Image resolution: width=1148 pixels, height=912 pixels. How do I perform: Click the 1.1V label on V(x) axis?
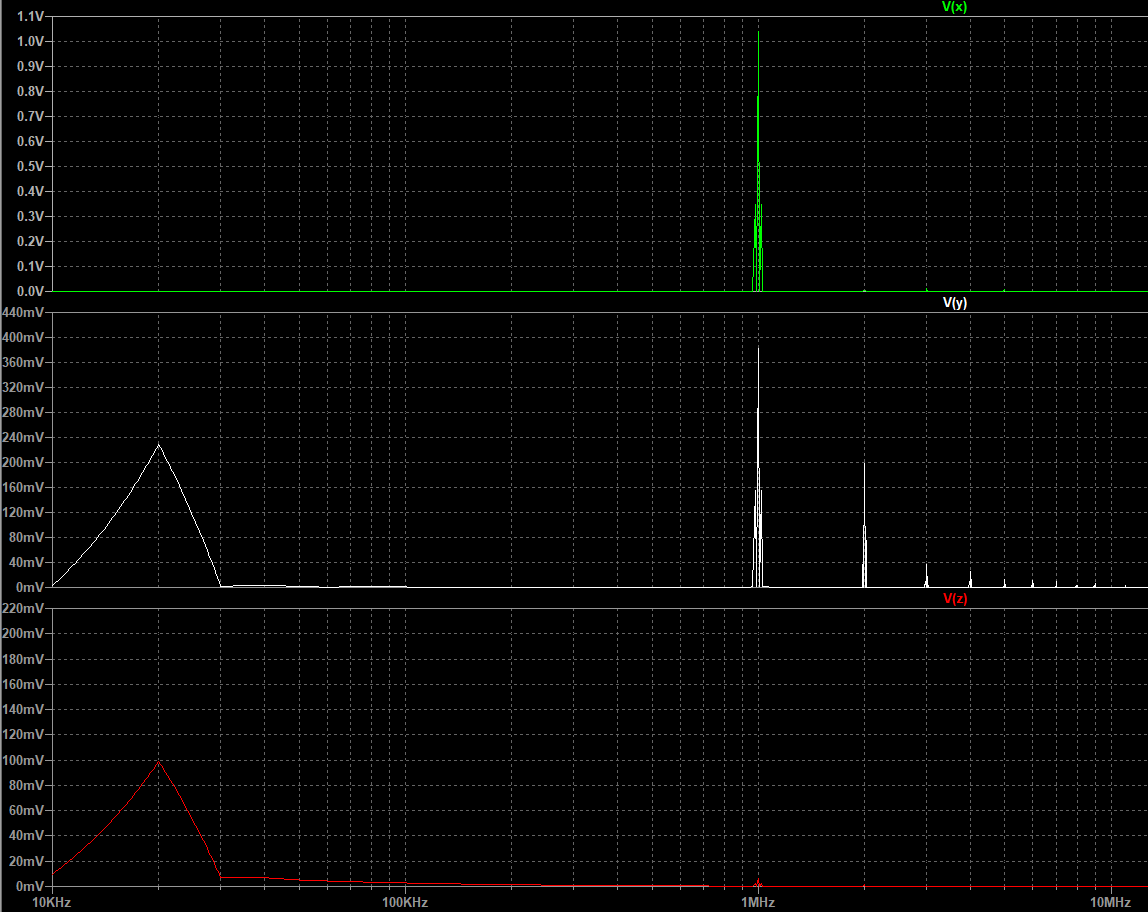[x=30, y=16]
